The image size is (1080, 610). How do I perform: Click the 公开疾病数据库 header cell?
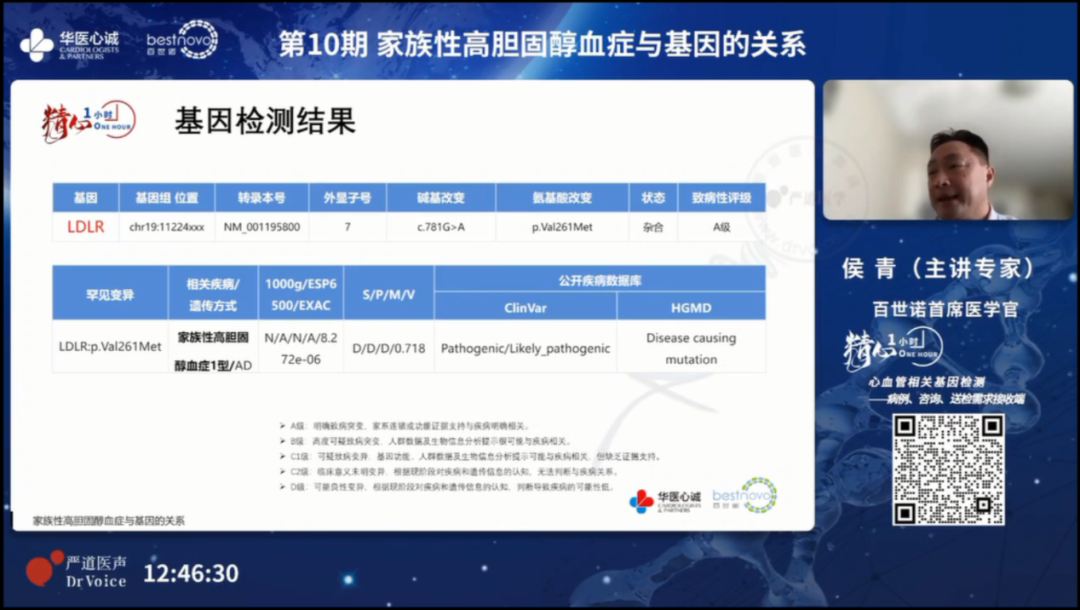(x=600, y=279)
